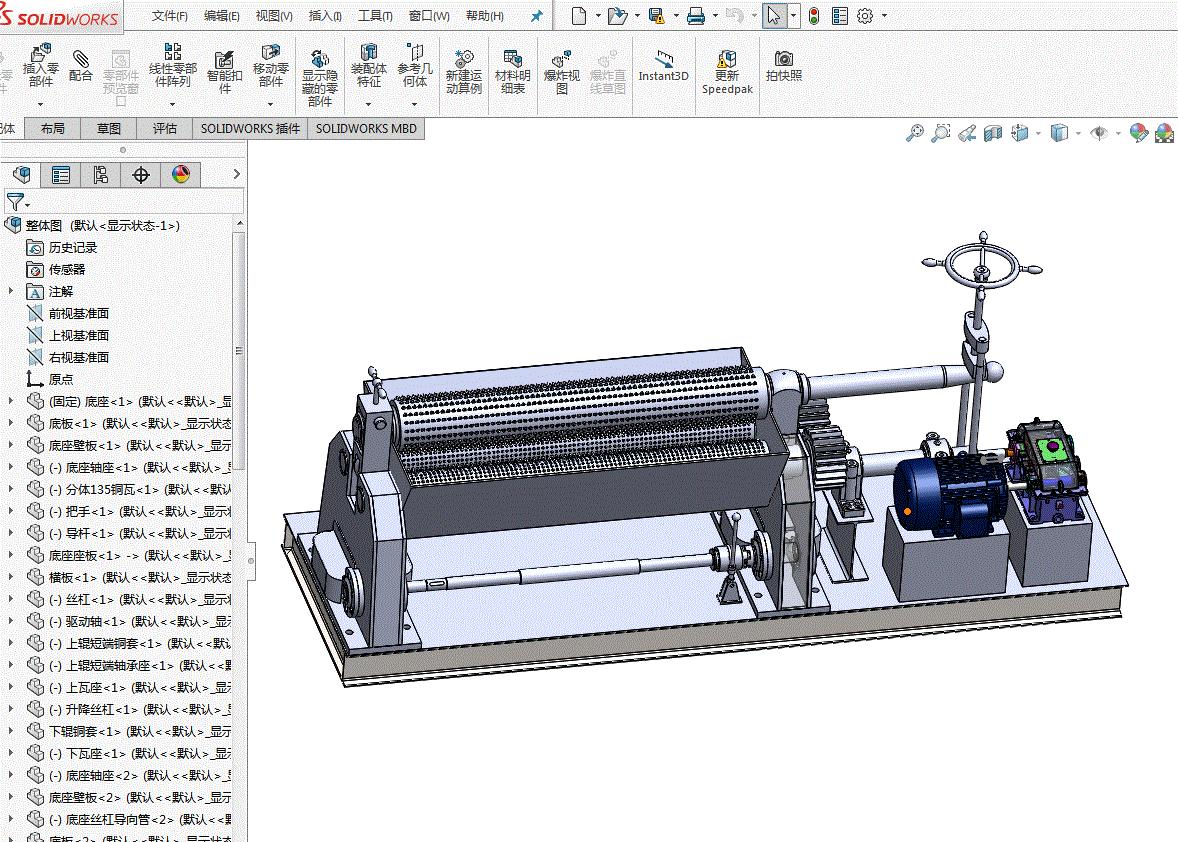The image size is (1178, 842).
Task: Click the 配合 (Mate) tool icon
Action: tap(81, 60)
